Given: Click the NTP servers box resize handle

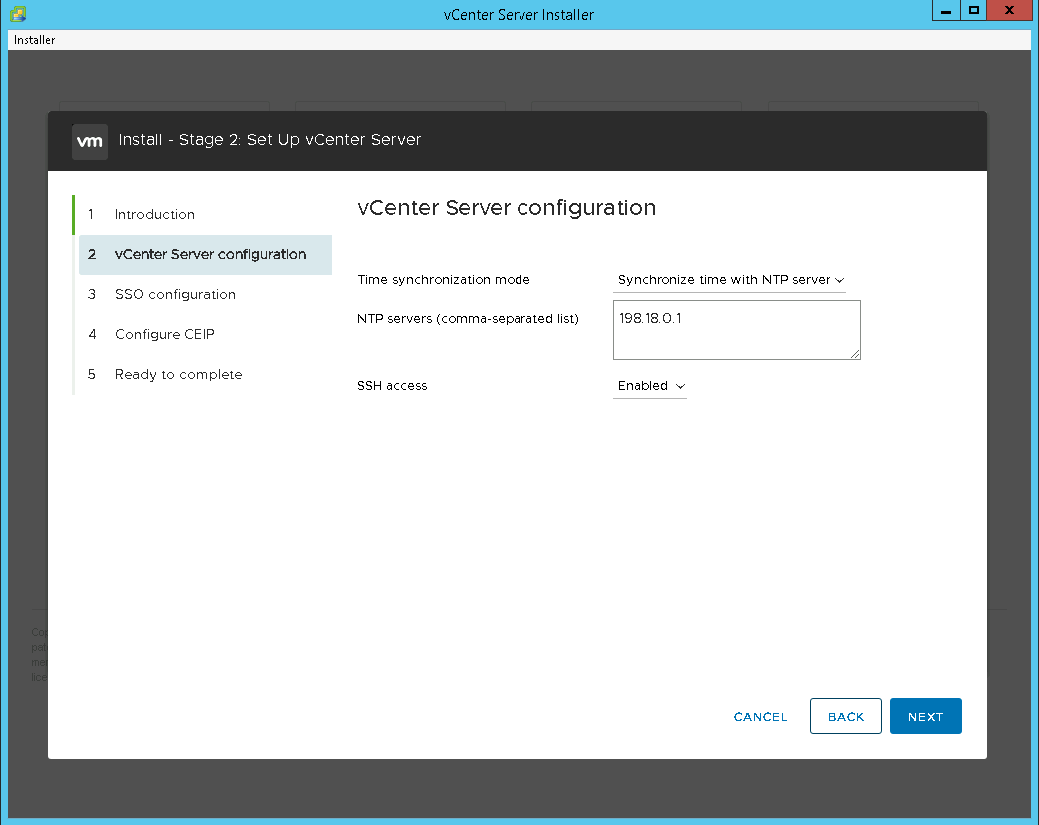Looking at the screenshot, I should coord(855,354).
